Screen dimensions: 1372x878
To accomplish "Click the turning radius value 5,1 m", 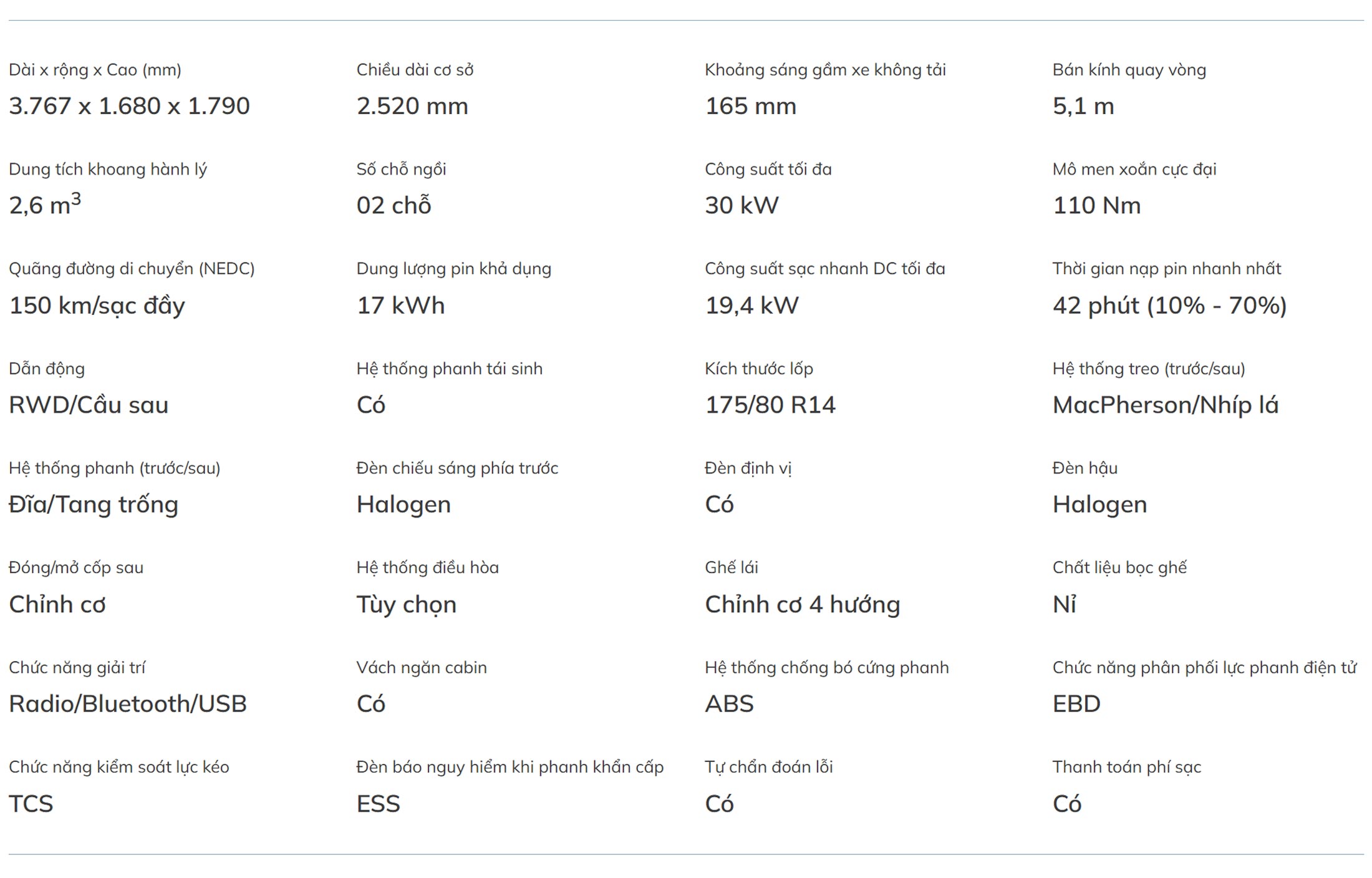I will pos(1083,106).
